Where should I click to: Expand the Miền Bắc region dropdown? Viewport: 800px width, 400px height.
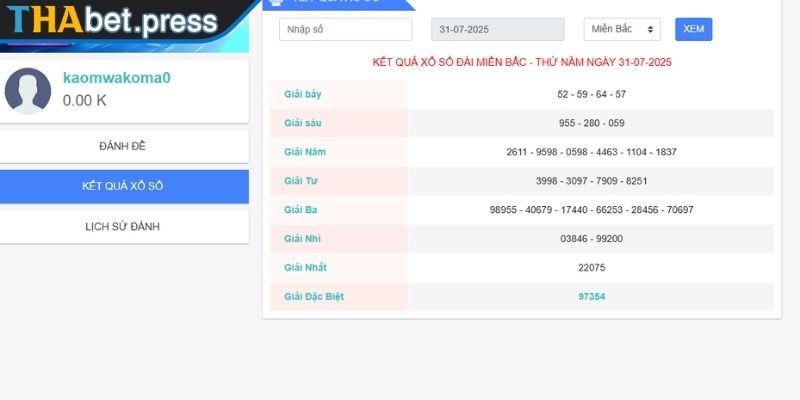pos(622,30)
